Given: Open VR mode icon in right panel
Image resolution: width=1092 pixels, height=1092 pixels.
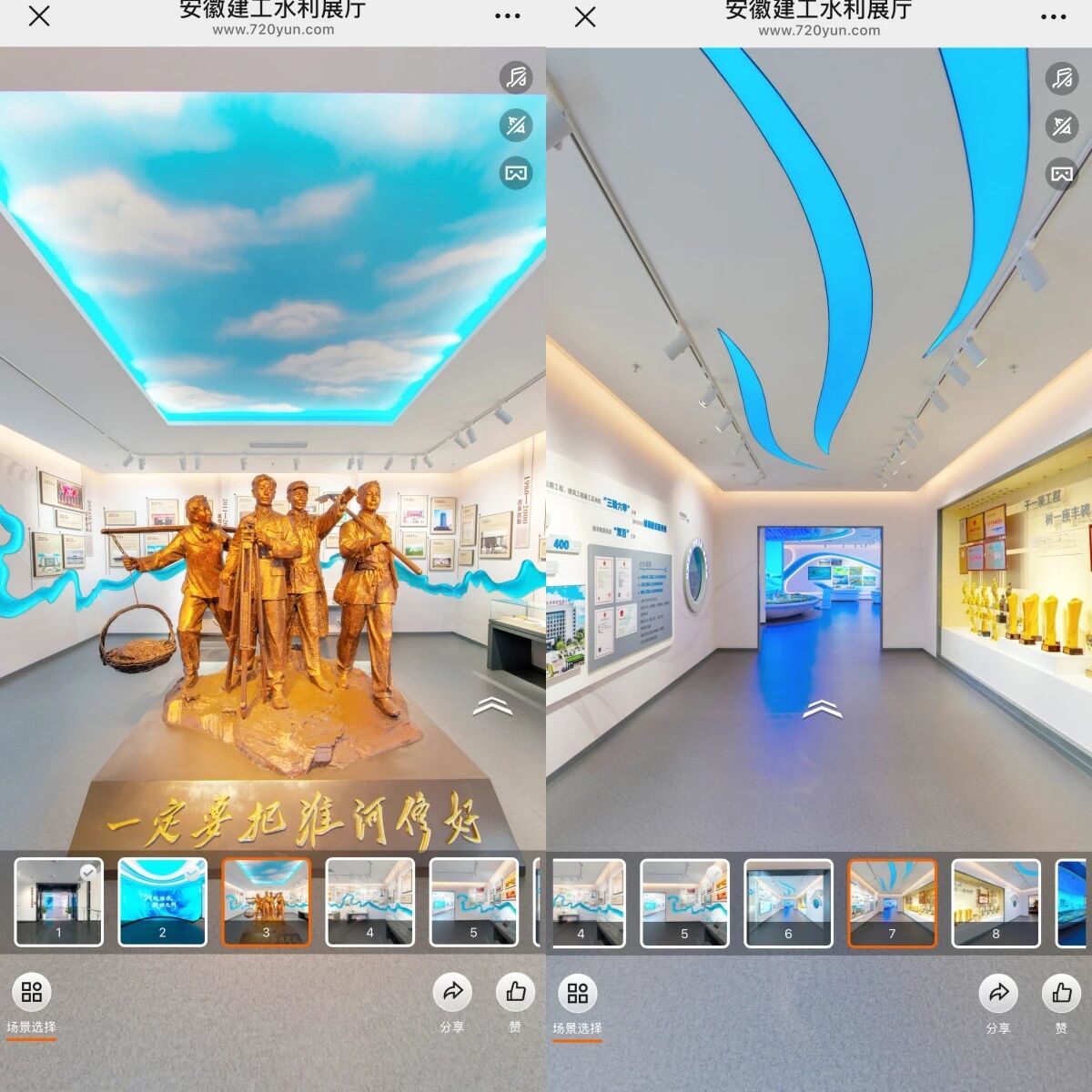Looking at the screenshot, I should tap(1062, 173).
